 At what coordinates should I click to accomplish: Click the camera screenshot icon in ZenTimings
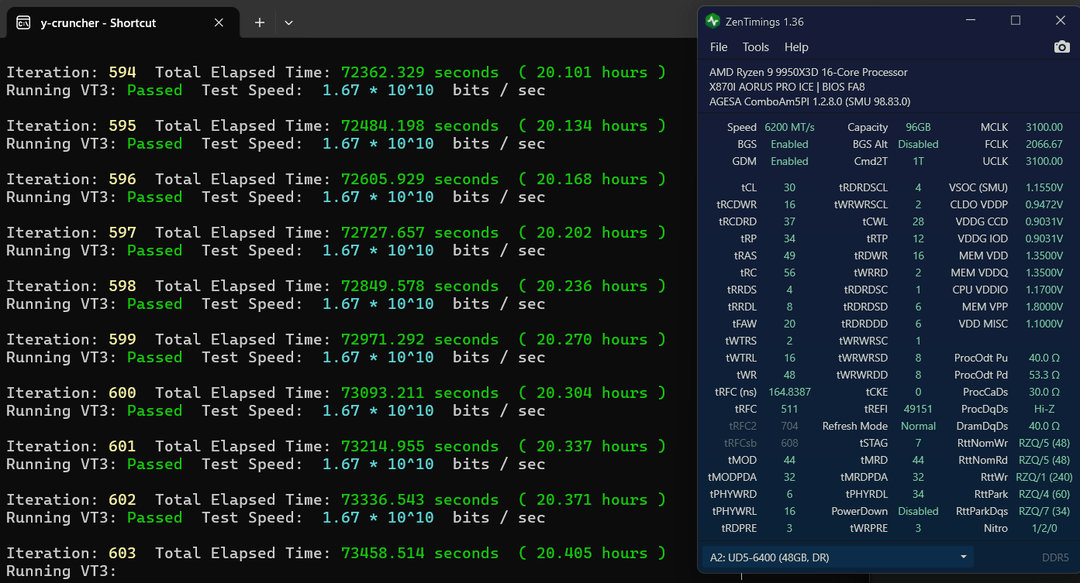click(x=1061, y=47)
